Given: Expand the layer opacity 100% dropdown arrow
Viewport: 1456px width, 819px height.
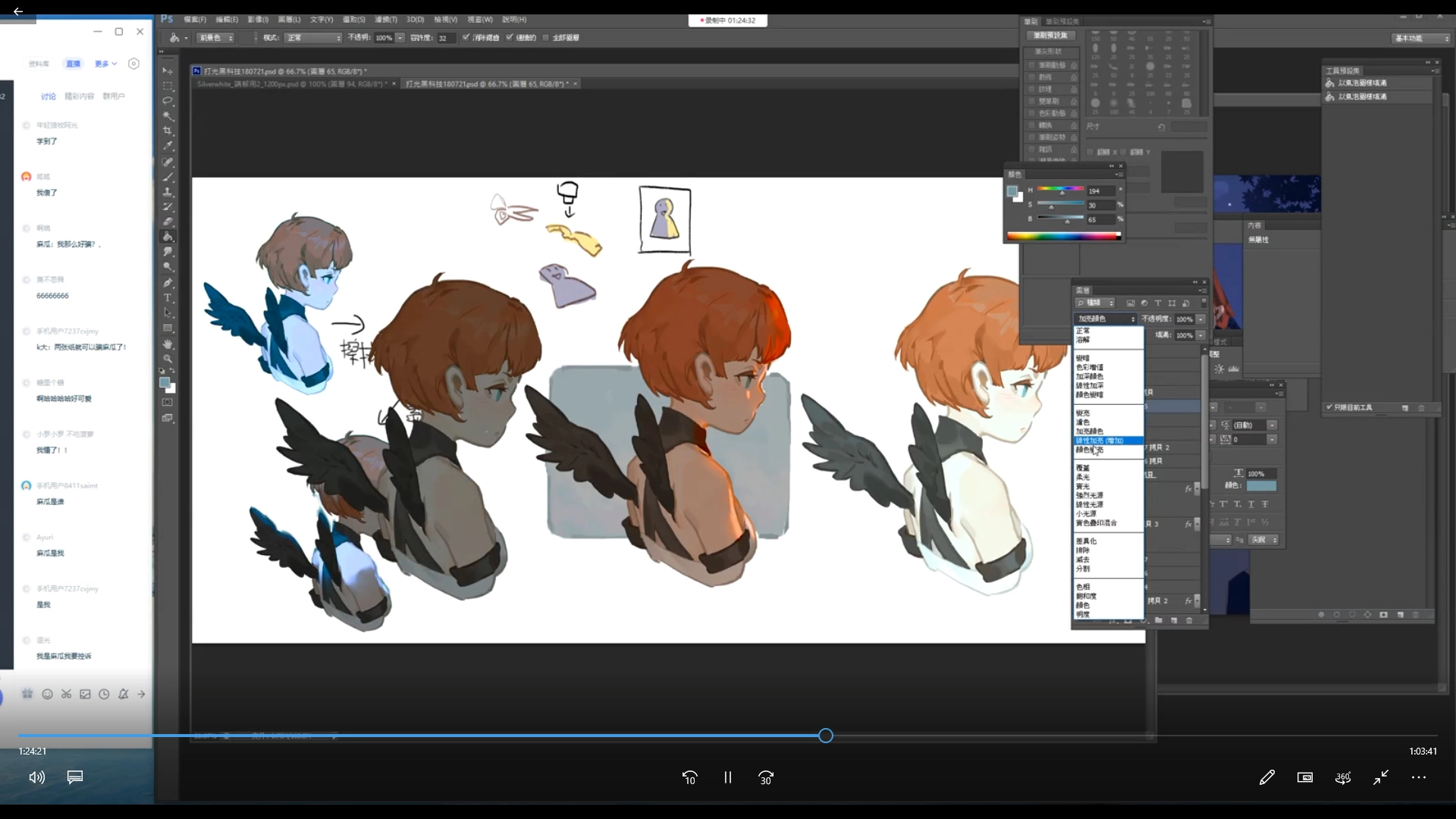Looking at the screenshot, I should pyautogui.click(x=1200, y=319).
